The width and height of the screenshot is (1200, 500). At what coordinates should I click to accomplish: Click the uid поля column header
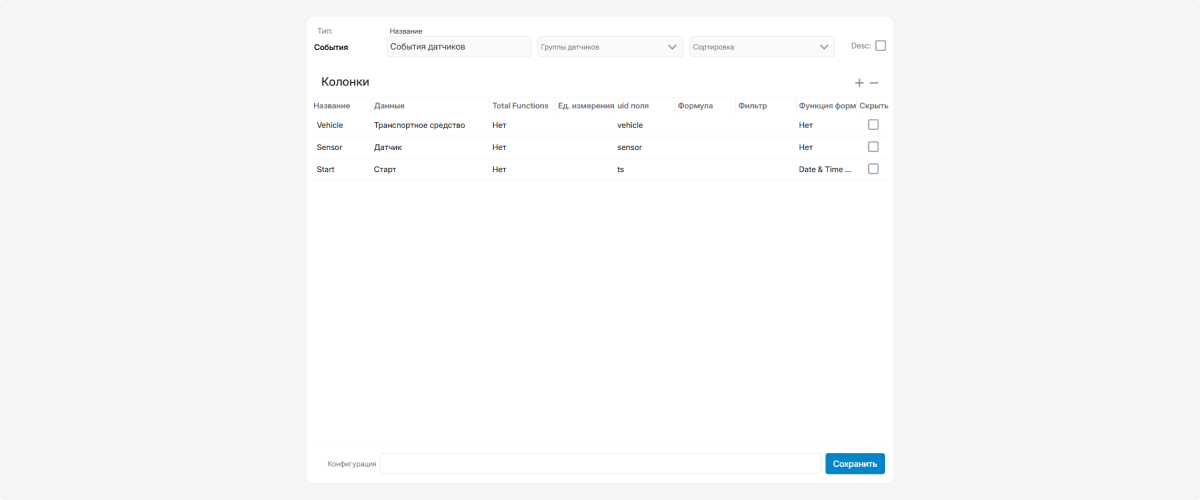[633, 106]
